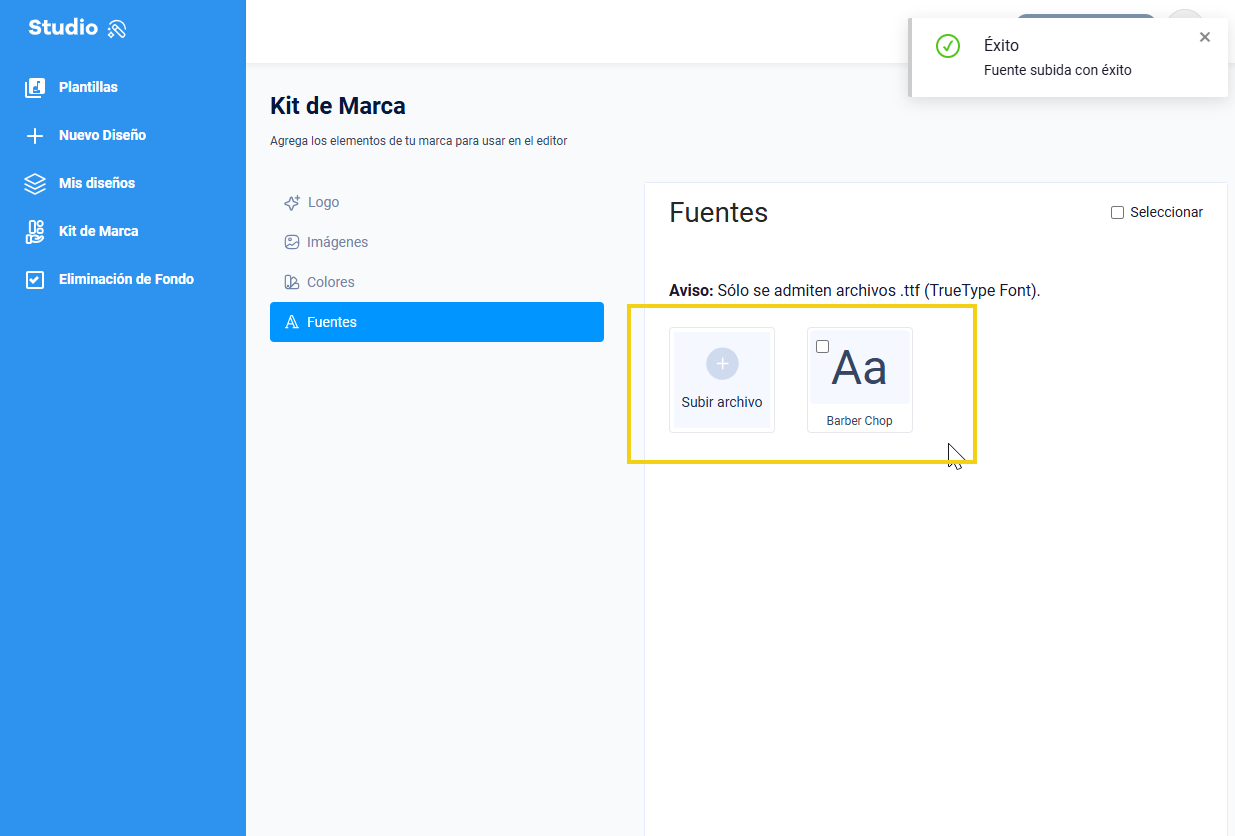The height and width of the screenshot is (836, 1235).
Task: Click the Kit de Marca page title
Action: click(x=338, y=106)
